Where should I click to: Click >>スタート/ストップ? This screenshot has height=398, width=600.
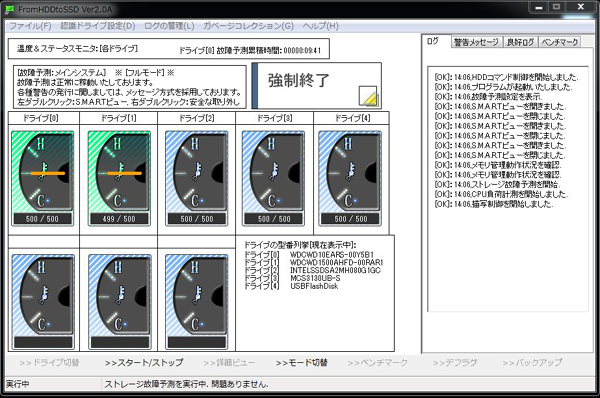[x=144, y=362]
